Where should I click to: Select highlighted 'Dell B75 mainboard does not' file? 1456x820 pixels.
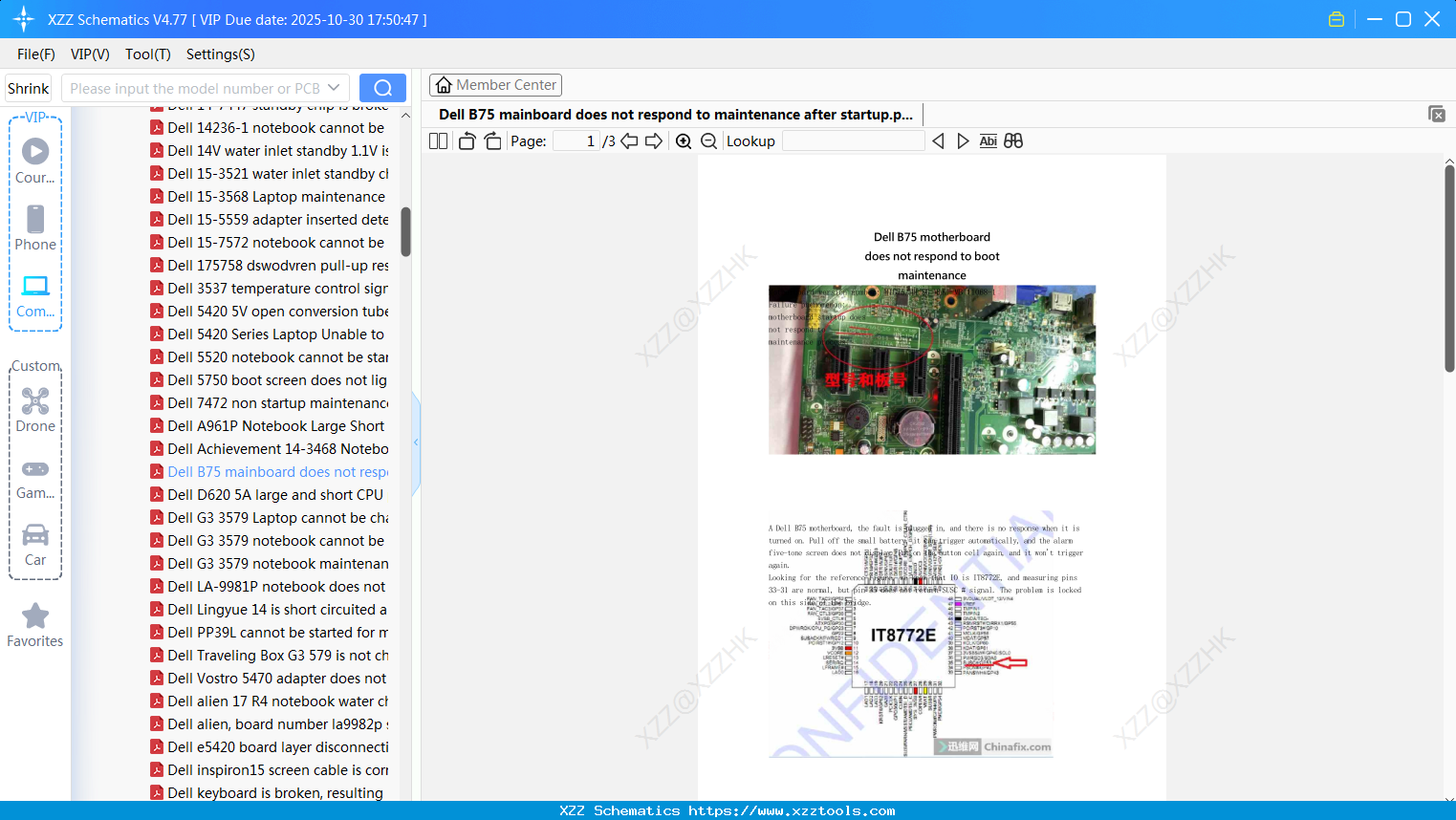pyautogui.click(x=270, y=472)
